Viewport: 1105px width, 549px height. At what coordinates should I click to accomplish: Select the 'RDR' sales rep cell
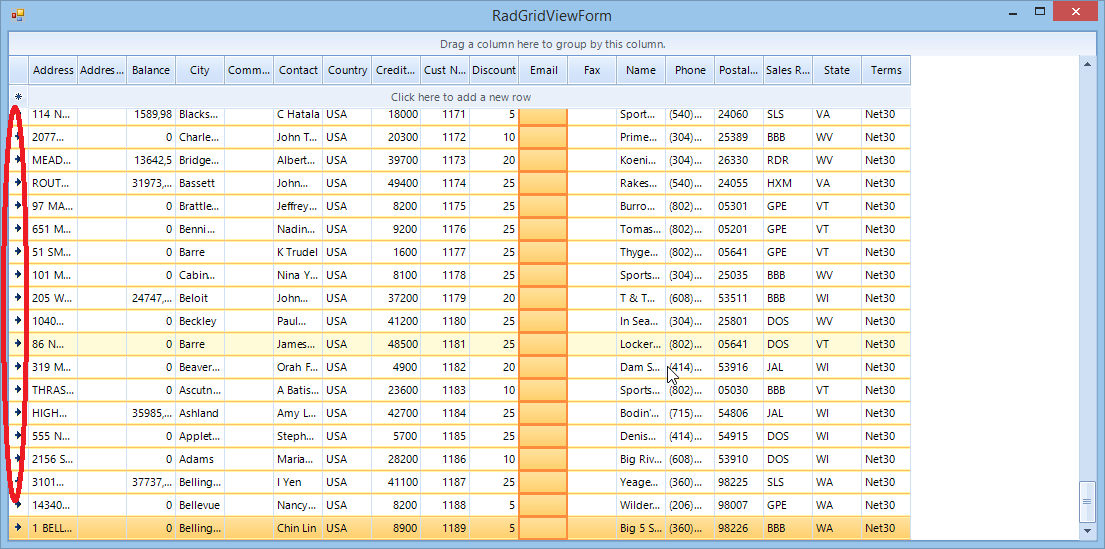coord(788,160)
